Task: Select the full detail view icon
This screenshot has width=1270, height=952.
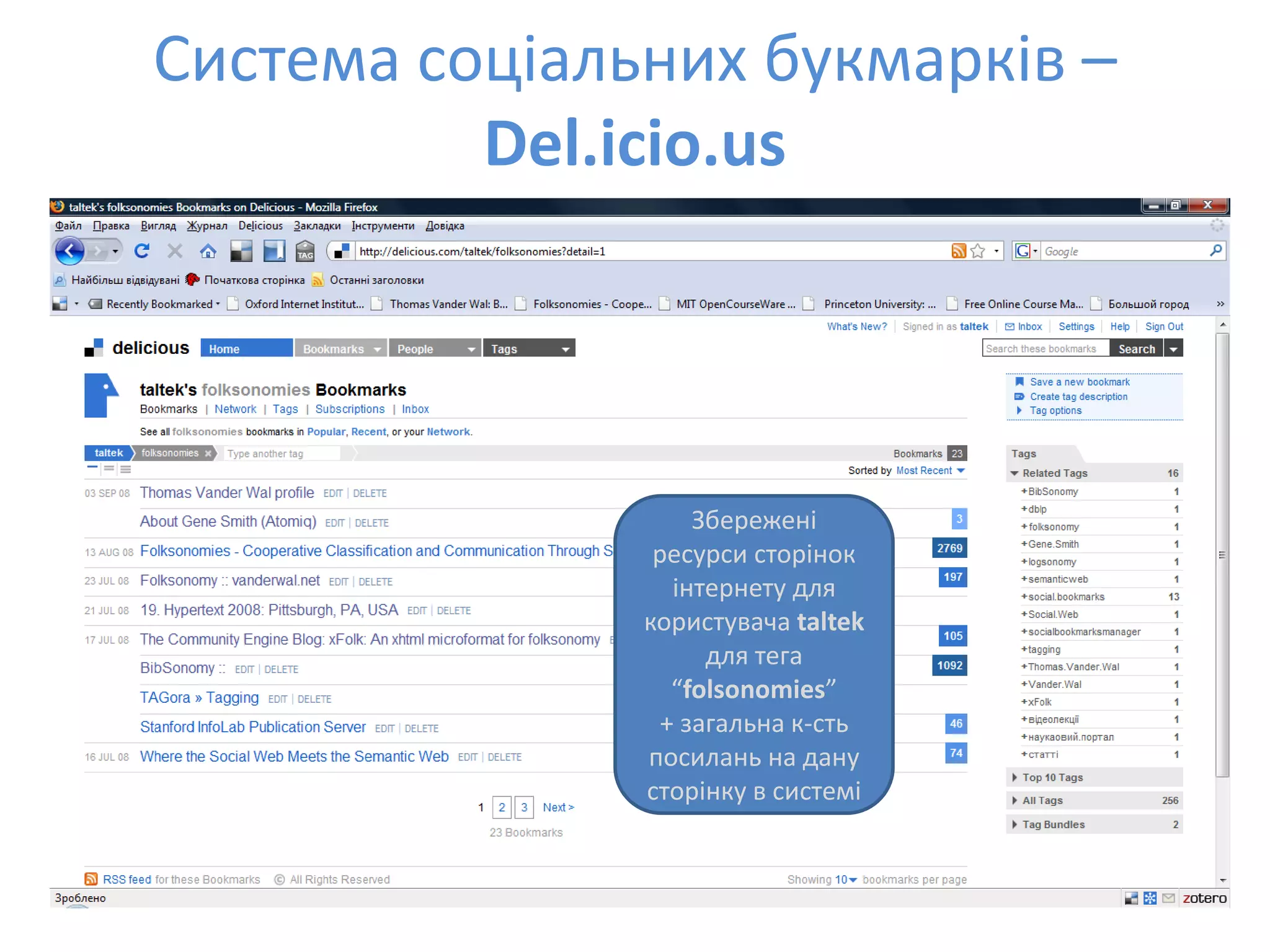Action: [x=126, y=469]
